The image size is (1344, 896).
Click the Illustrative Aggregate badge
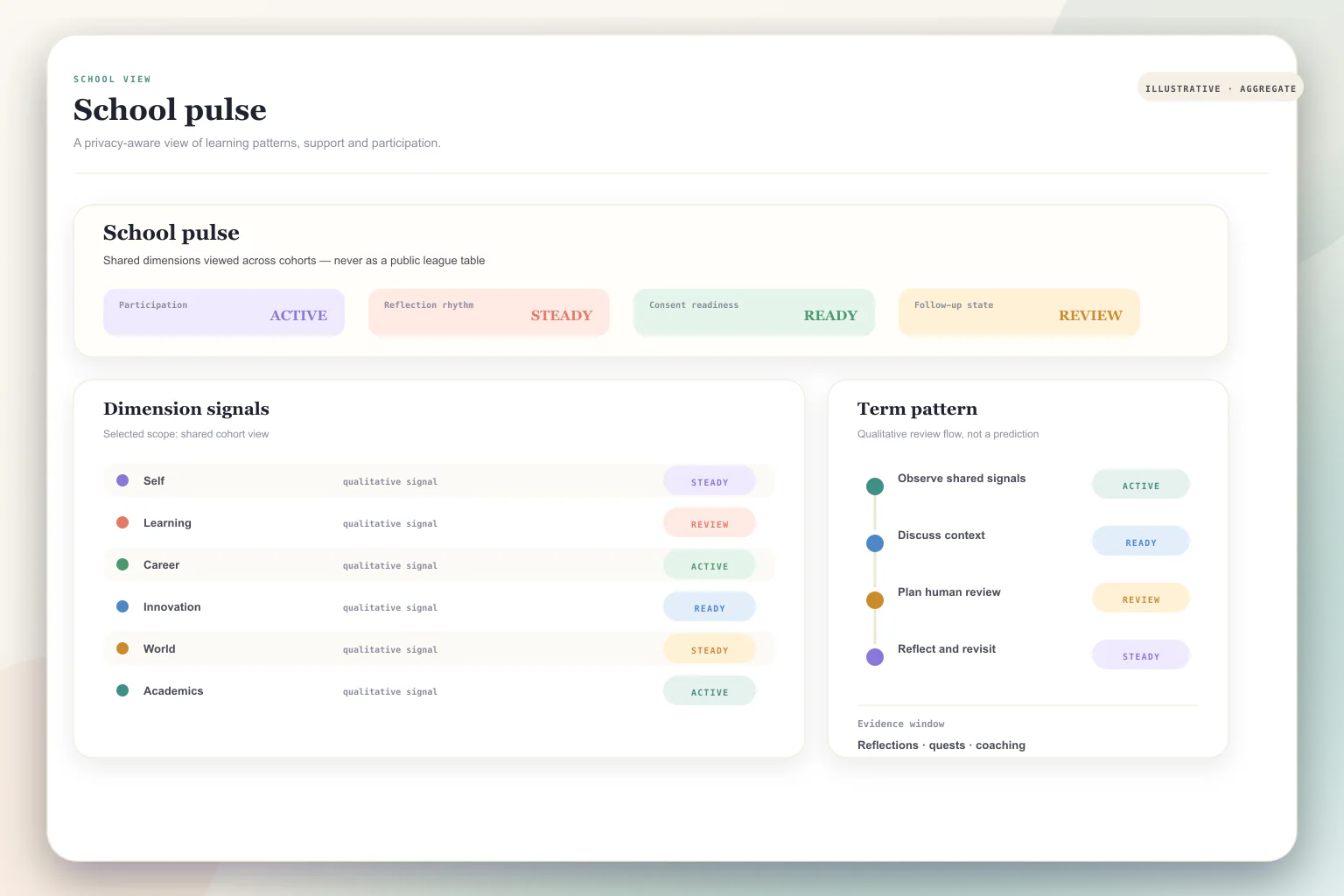click(1221, 87)
